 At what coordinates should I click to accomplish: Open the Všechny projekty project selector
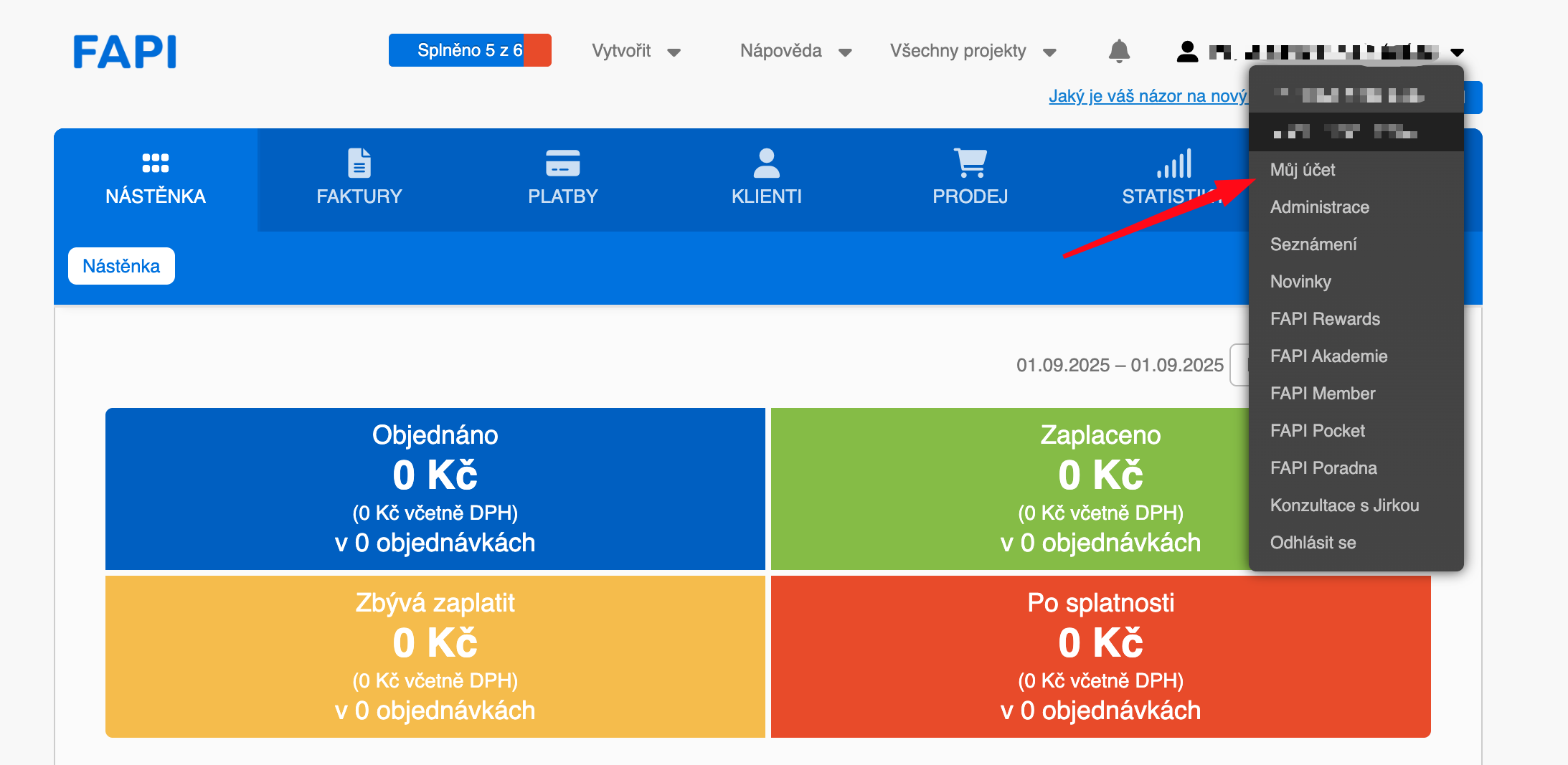(x=973, y=51)
